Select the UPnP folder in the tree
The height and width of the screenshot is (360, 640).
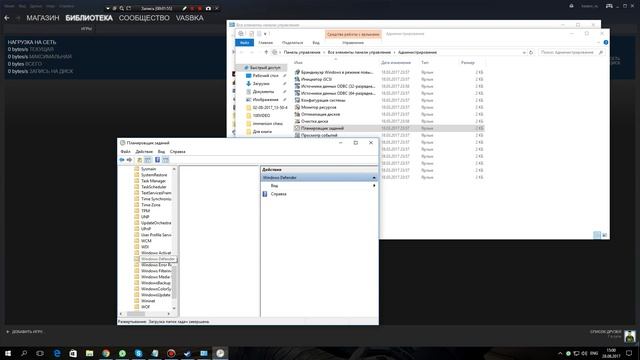146,229
